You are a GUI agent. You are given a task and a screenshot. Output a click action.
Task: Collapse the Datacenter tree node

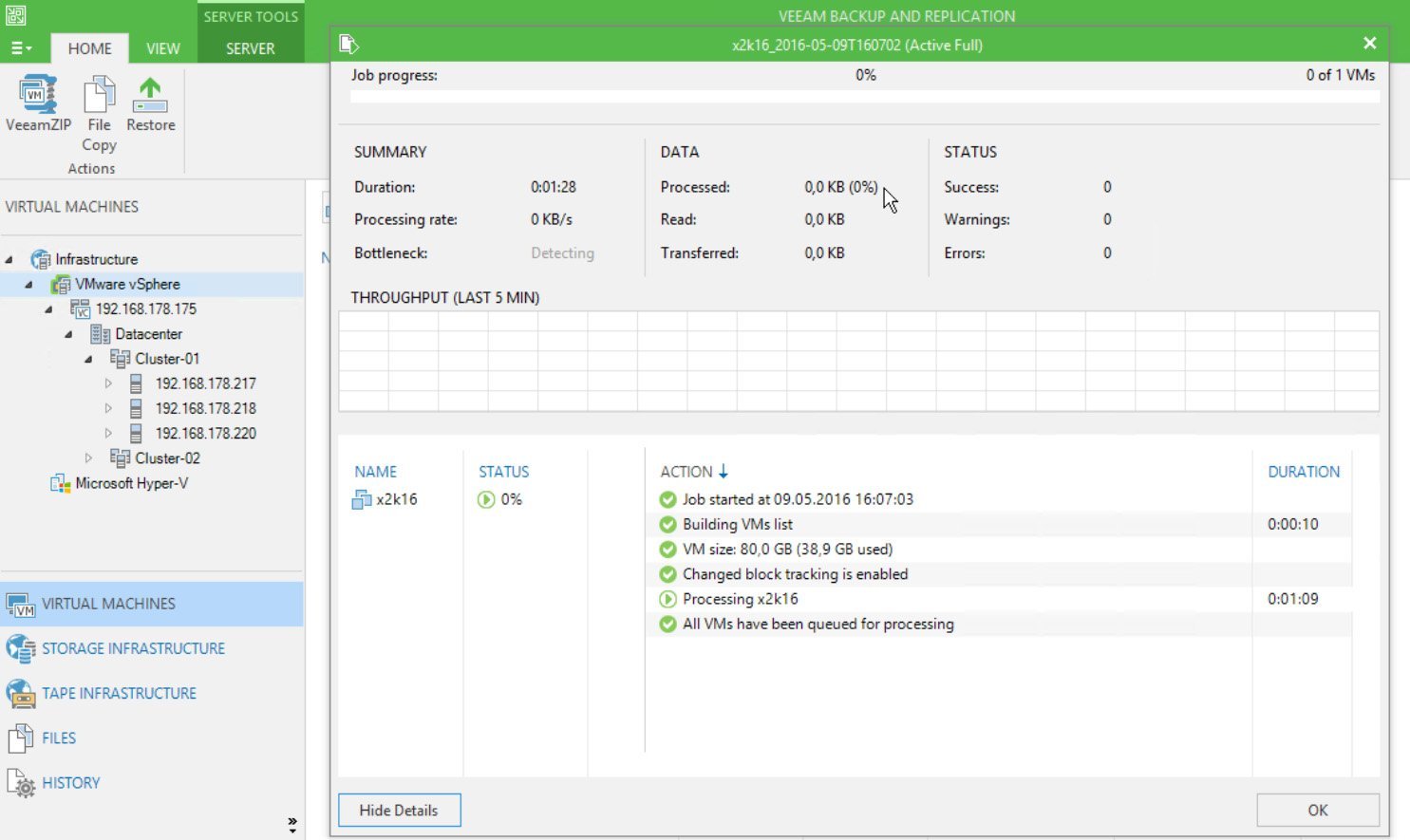coord(68,334)
